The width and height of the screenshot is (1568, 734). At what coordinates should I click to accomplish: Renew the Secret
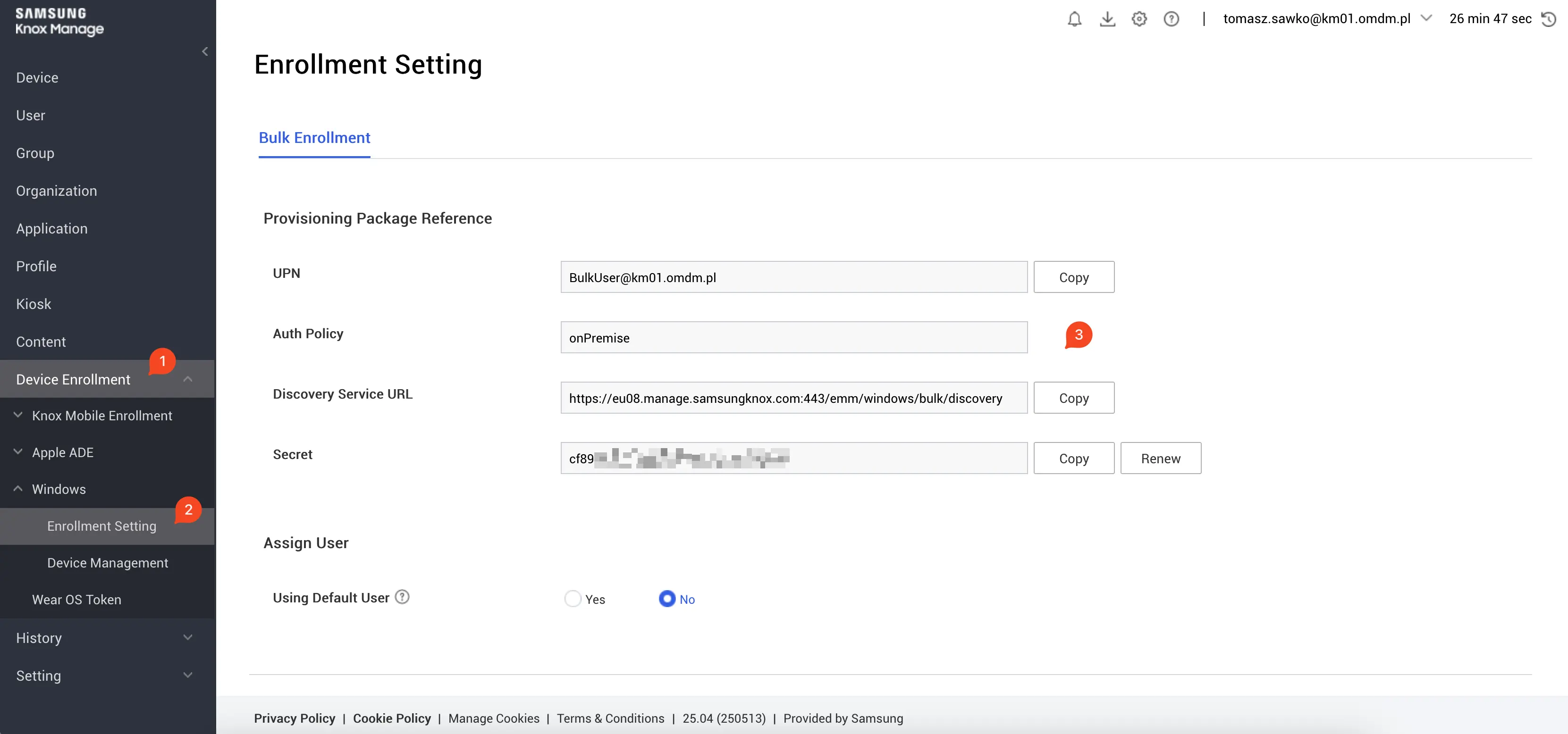coord(1161,459)
